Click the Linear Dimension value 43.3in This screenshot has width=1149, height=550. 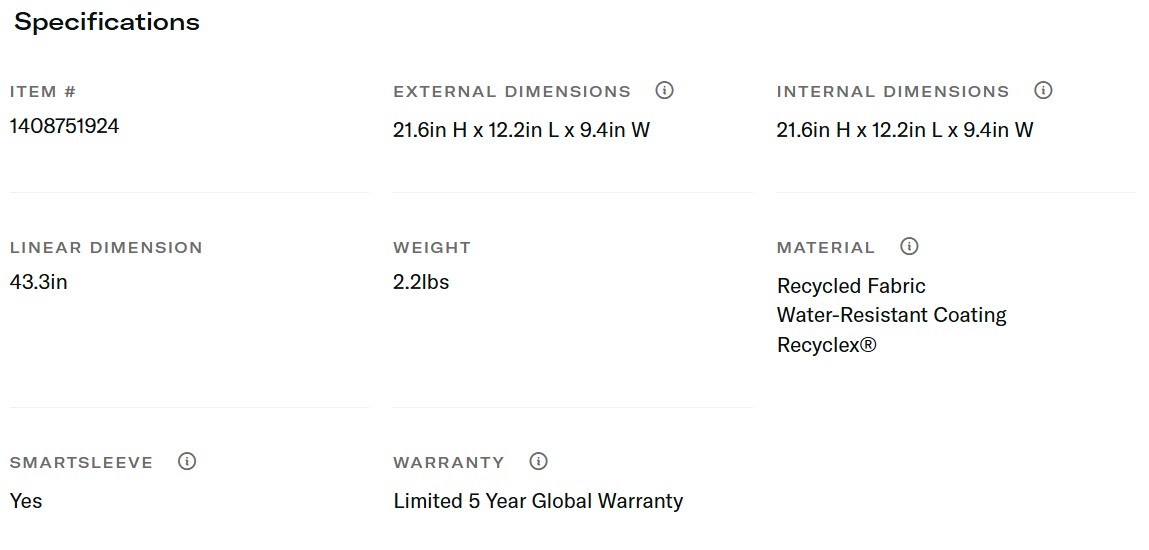pos(39,282)
